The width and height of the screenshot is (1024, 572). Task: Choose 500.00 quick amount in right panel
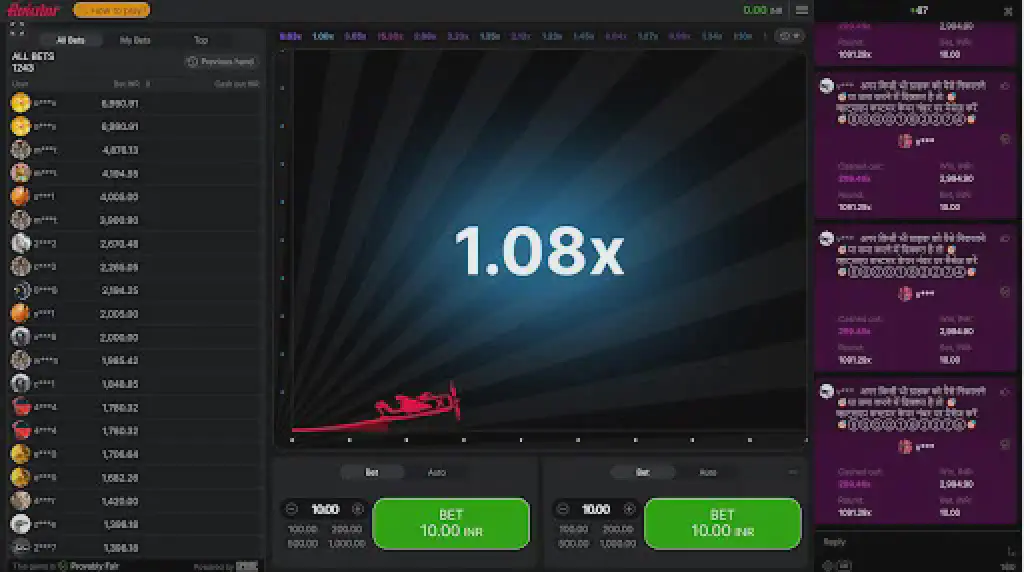573,543
